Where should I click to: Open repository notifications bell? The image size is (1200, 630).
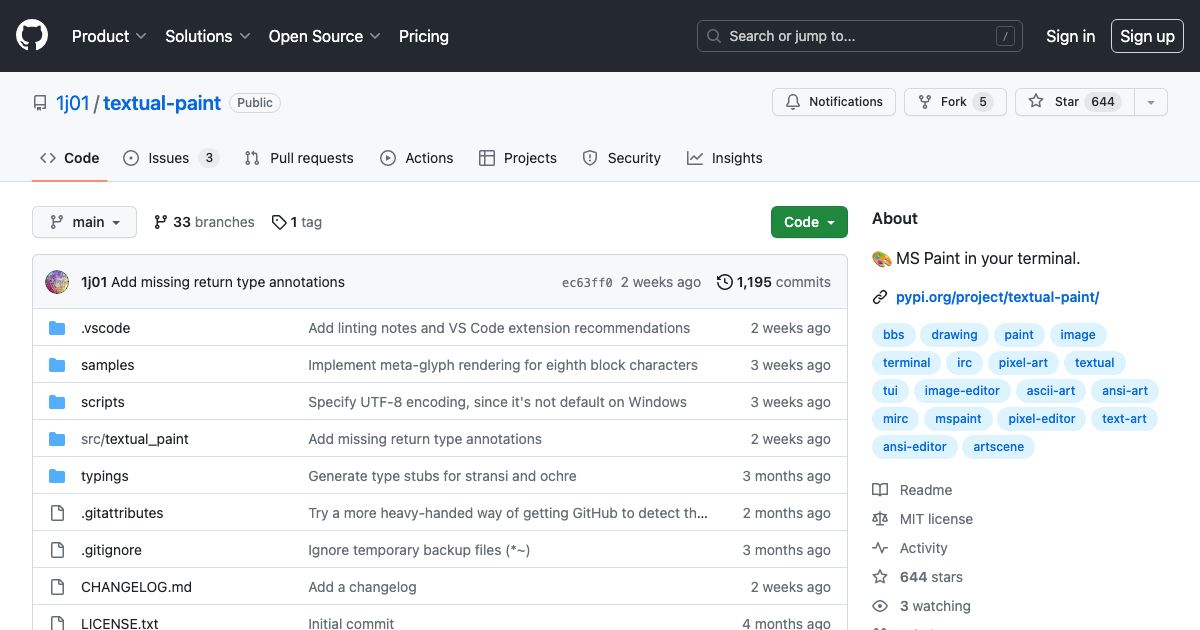tap(793, 101)
